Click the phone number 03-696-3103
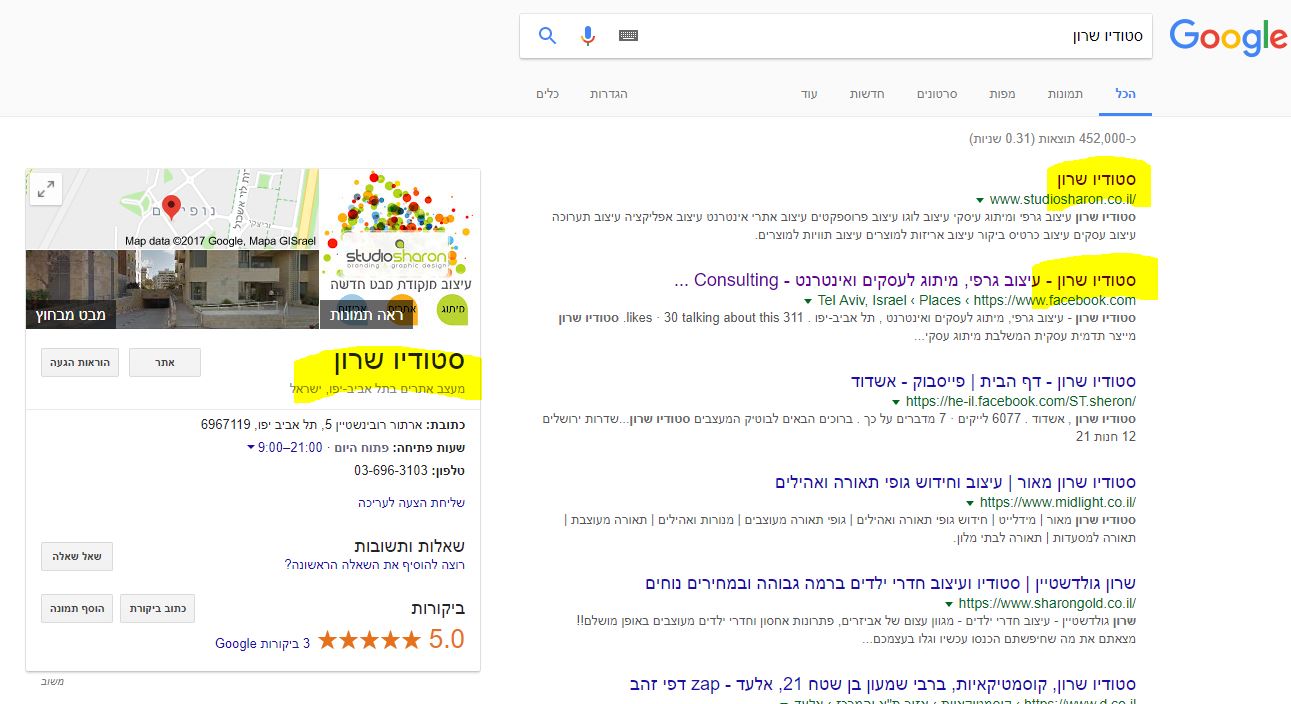 click(x=391, y=470)
